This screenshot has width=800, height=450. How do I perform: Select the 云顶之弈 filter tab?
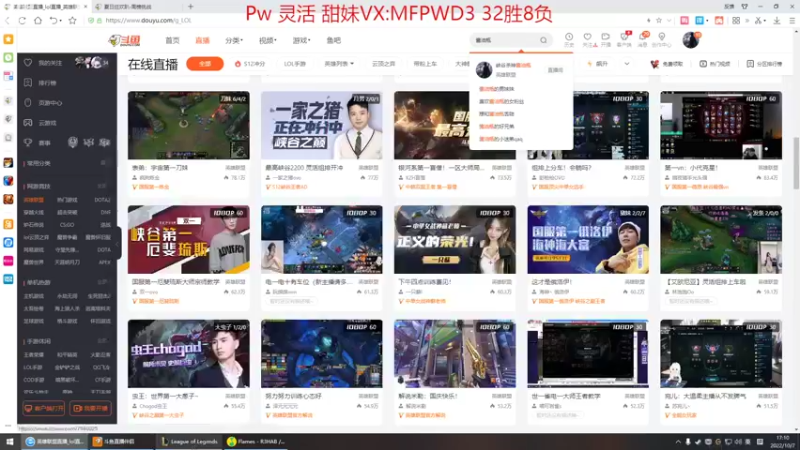pos(383,64)
